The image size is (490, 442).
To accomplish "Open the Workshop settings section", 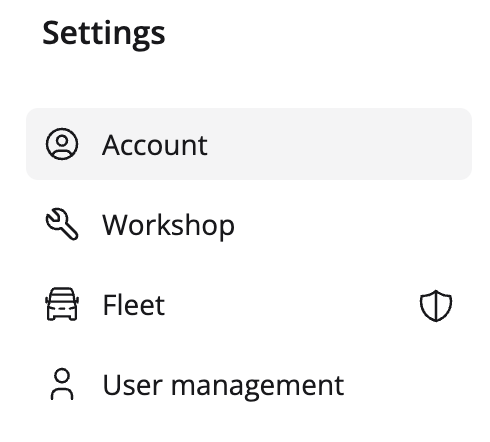I will pyautogui.click(x=249, y=224).
